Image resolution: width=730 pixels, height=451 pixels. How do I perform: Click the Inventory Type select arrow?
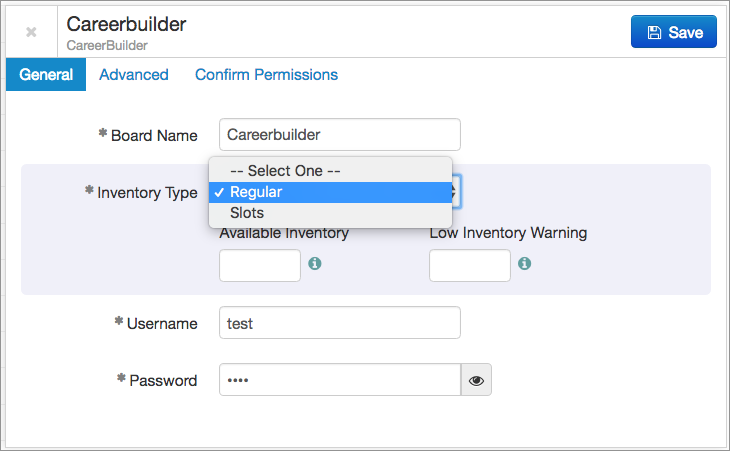[x=456, y=192]
